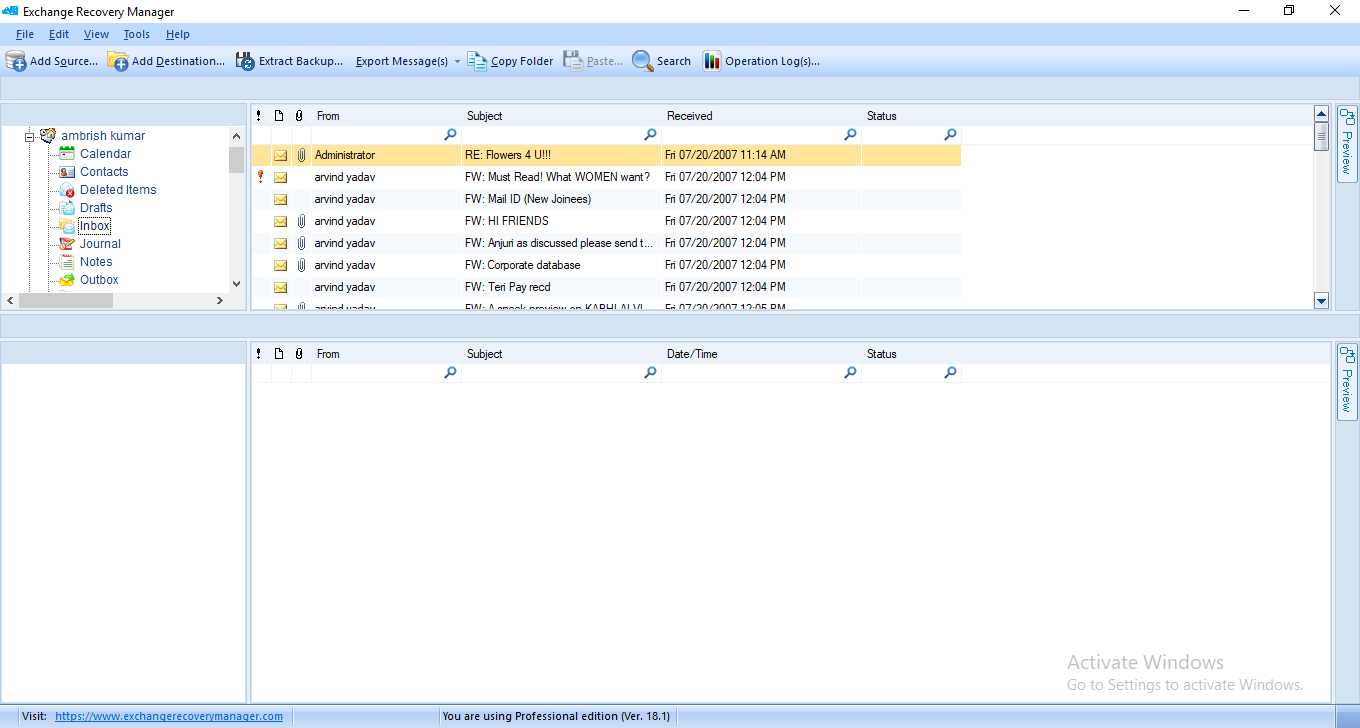This screenshot has height=728, width=1360.
Task: Sort bottom list by Date/Time column
Action: point(761,354)
